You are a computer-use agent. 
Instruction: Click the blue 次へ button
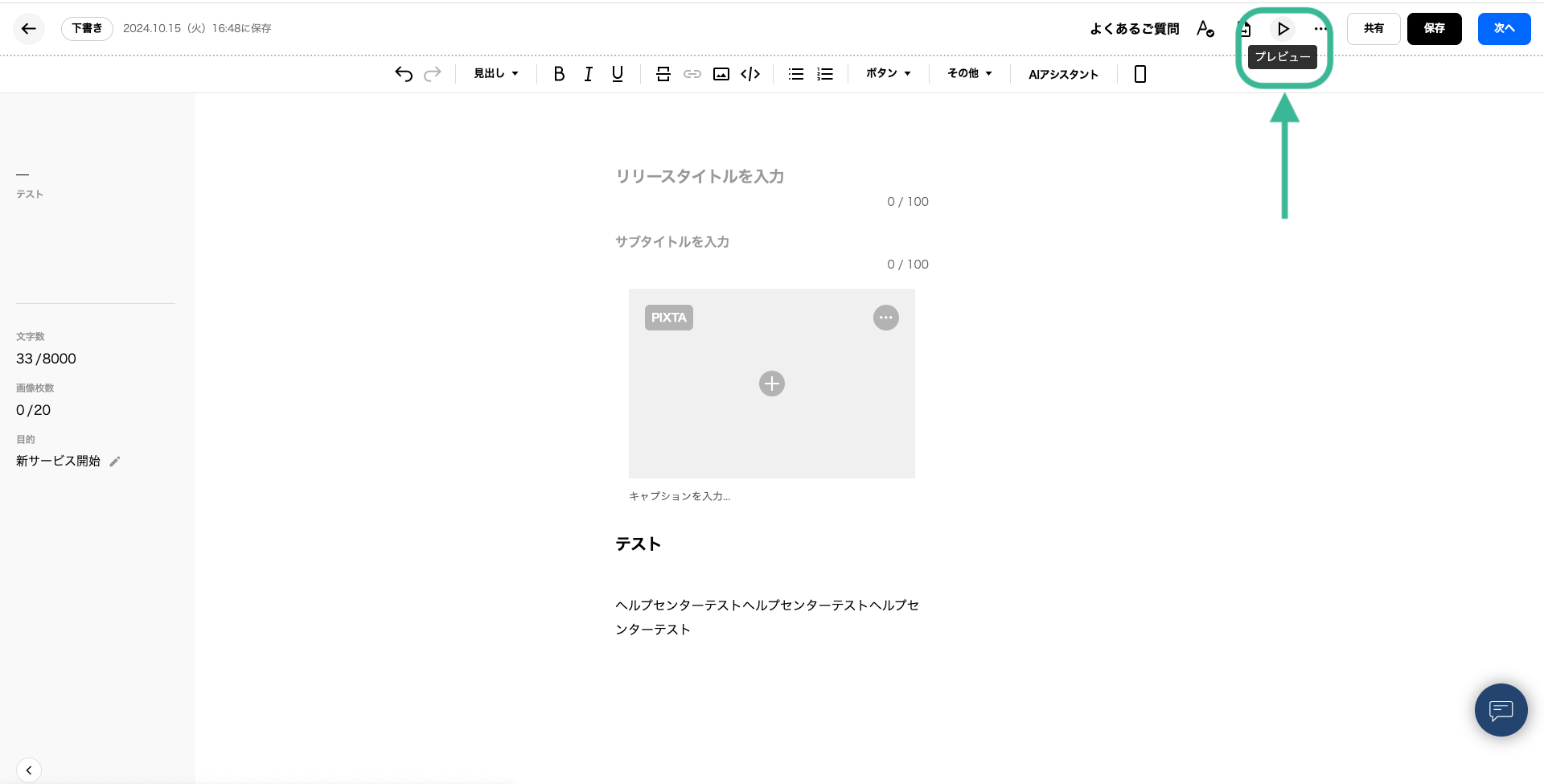1504,29
